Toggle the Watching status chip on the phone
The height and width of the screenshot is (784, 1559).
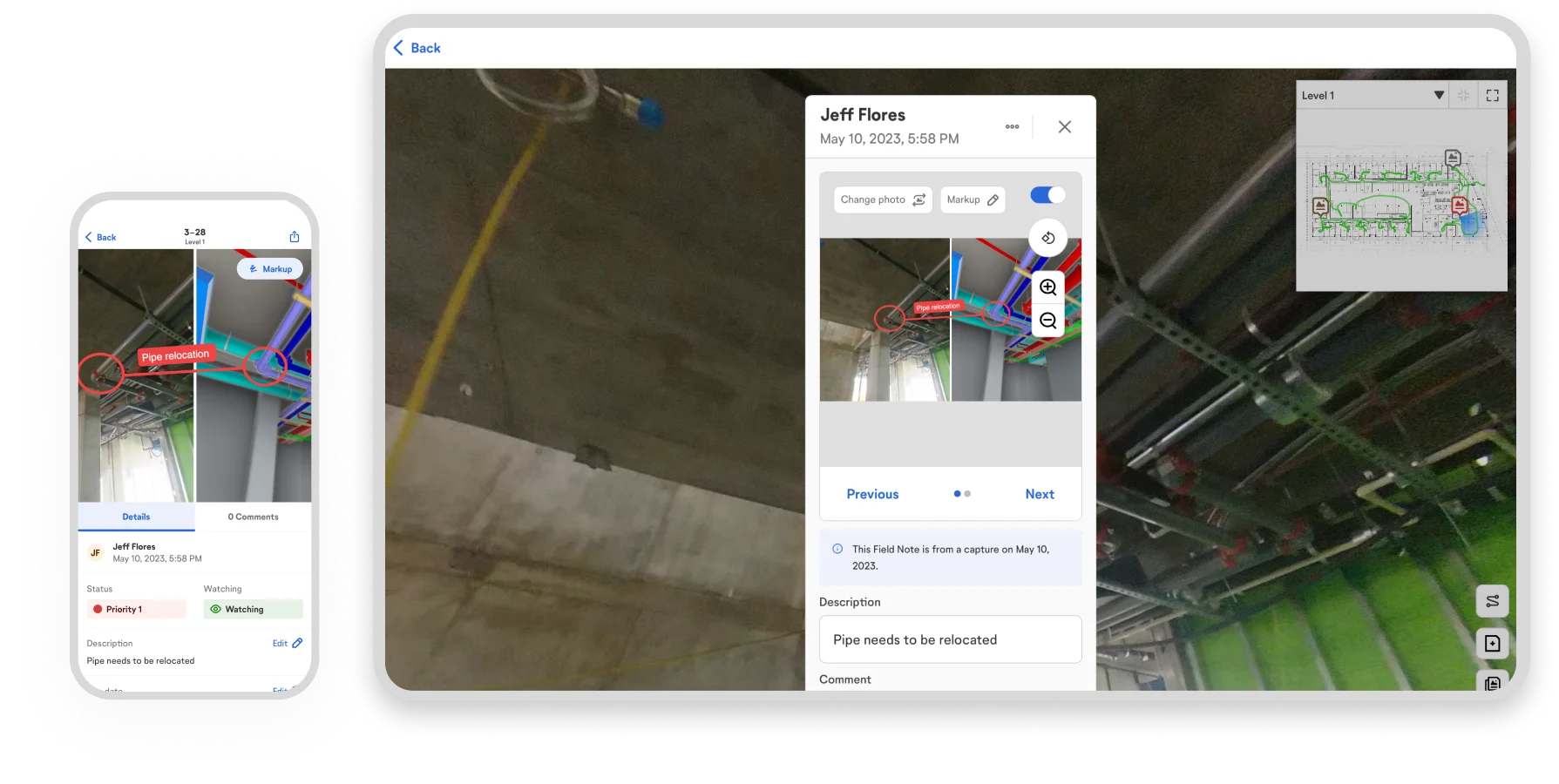click(x=251, y=608)
